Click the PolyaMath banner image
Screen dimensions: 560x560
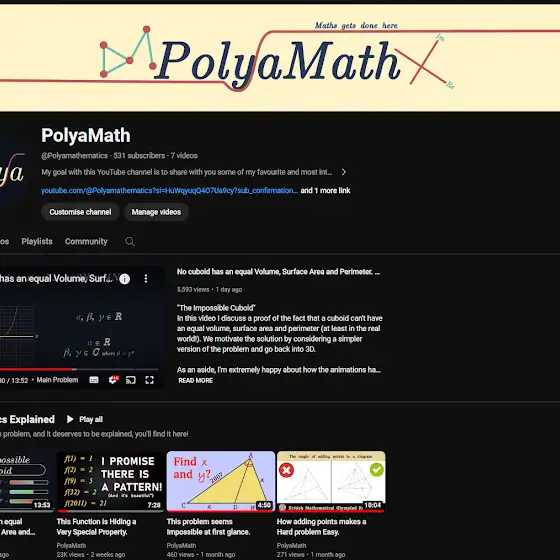tap(280, 58)
